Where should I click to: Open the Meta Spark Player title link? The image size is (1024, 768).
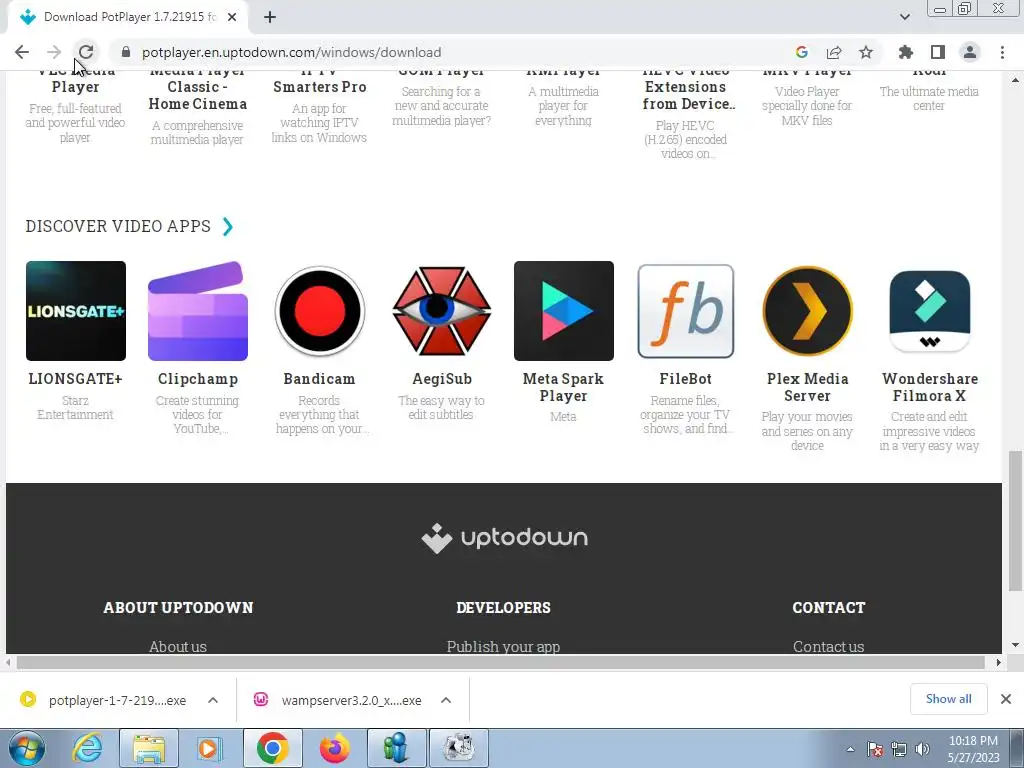point(564,387)
